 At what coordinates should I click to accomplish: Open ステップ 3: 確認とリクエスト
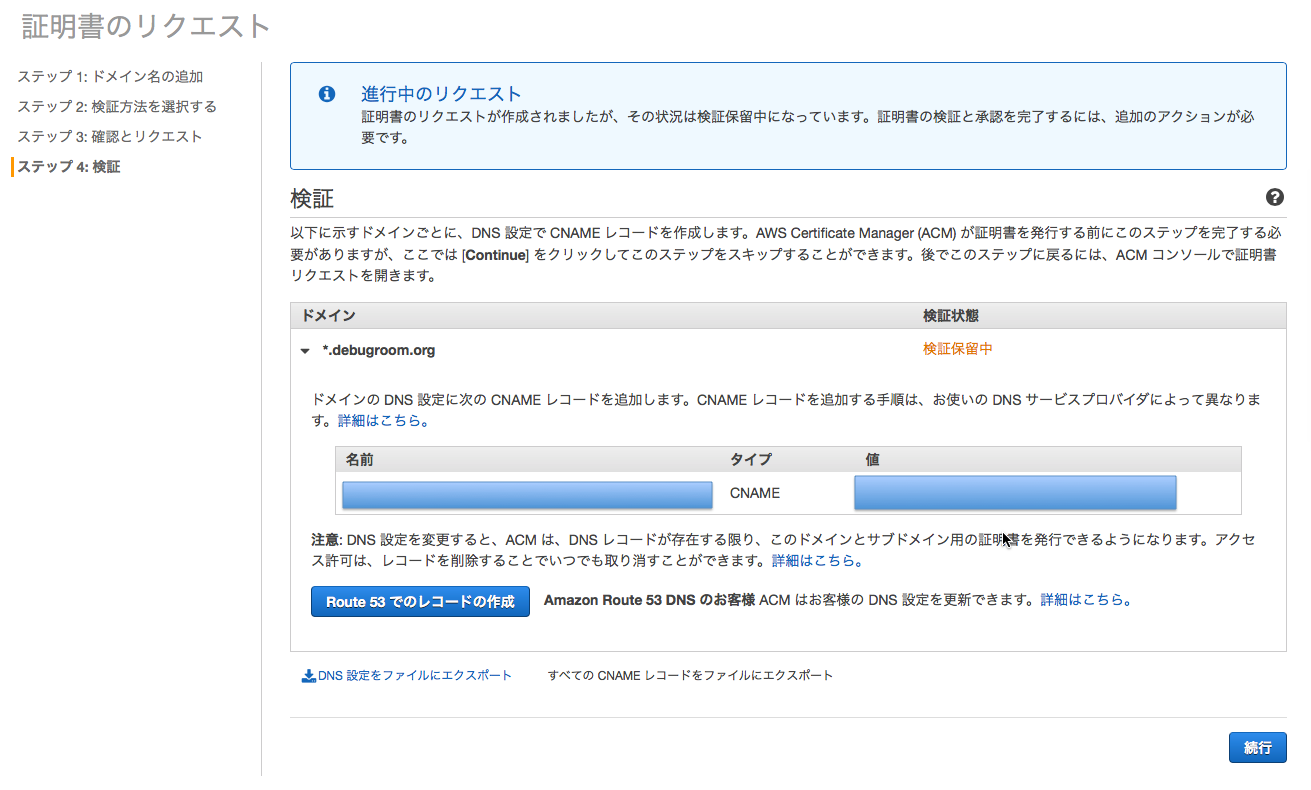[110, 136]
